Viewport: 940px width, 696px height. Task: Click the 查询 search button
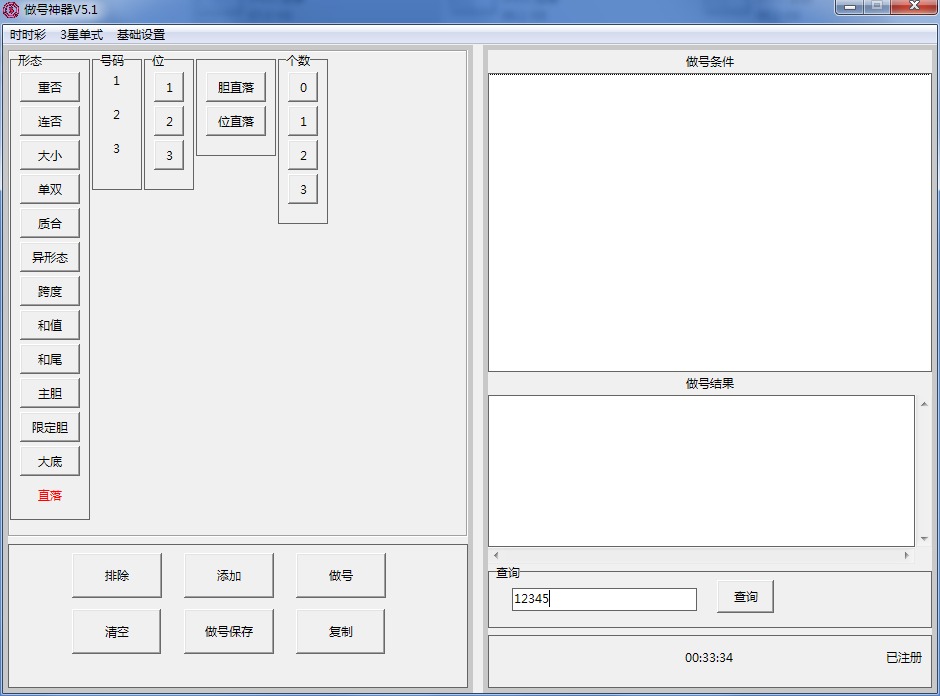click(745, 597)
